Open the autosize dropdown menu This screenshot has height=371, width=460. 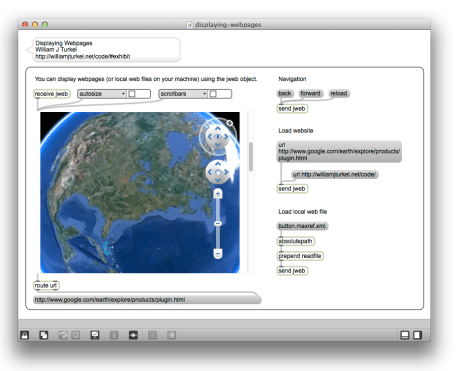click(102, 94)
